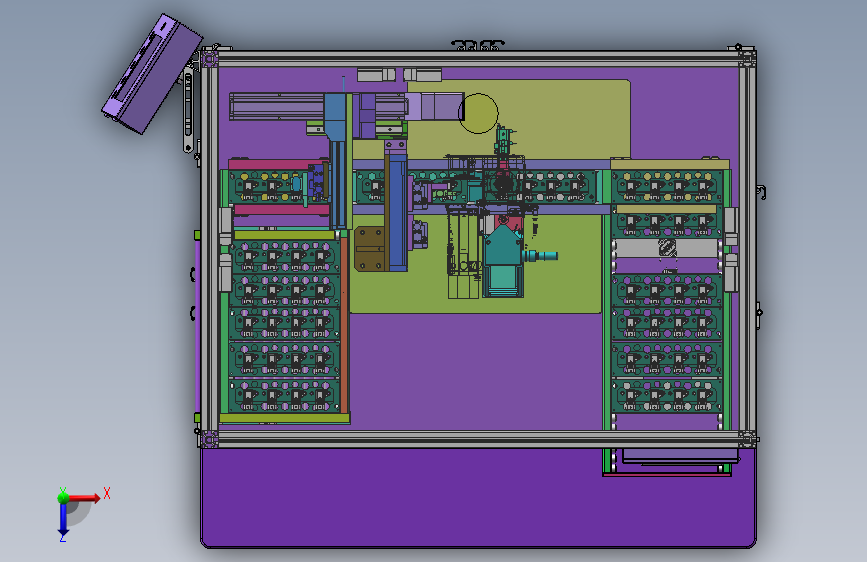Click the green Y axis origin ball
This screenshot has width=867, height=562.
coord(63,497)
